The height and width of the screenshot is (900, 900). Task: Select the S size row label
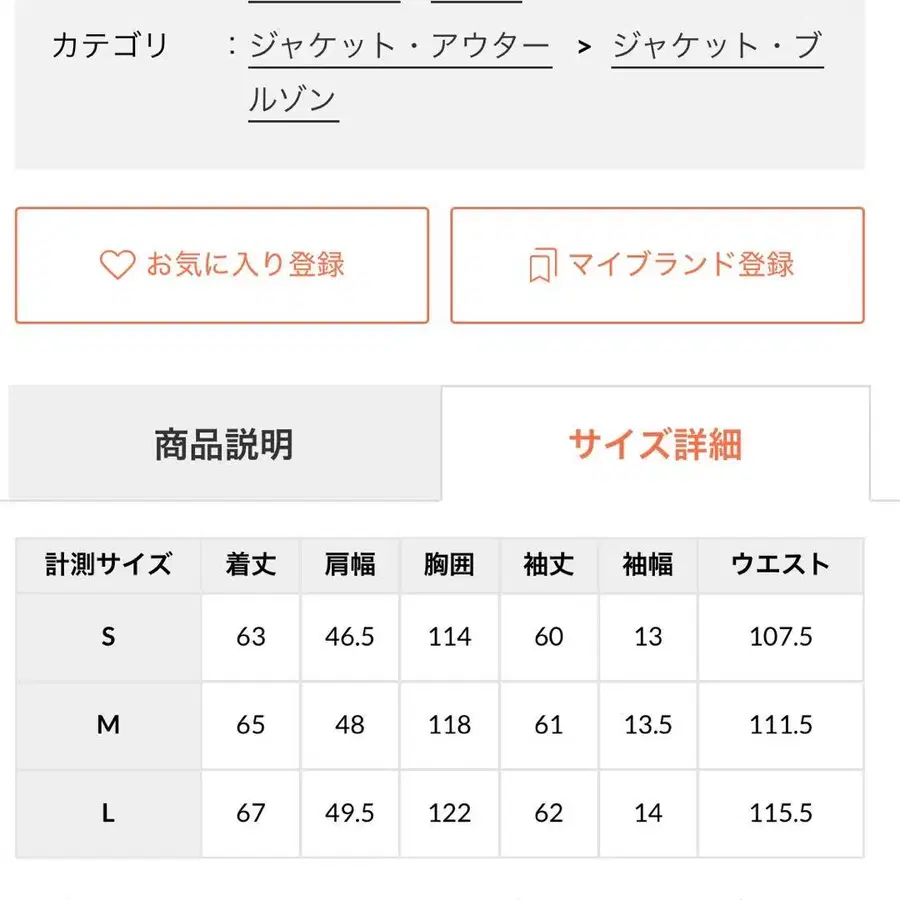pyautogui.click(x=108, y=637)
